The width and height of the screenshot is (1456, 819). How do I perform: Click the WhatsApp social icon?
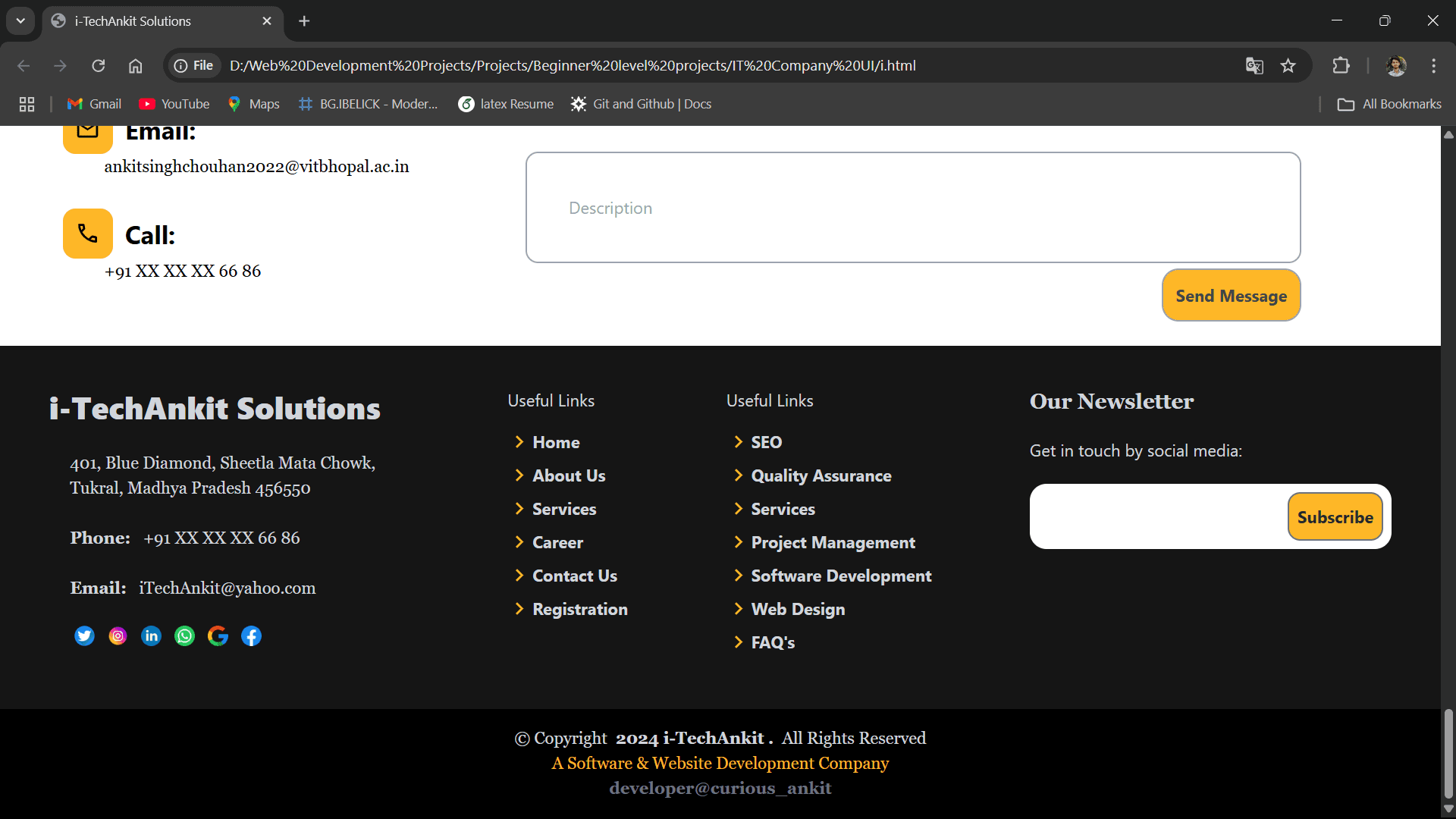(184, 635)
